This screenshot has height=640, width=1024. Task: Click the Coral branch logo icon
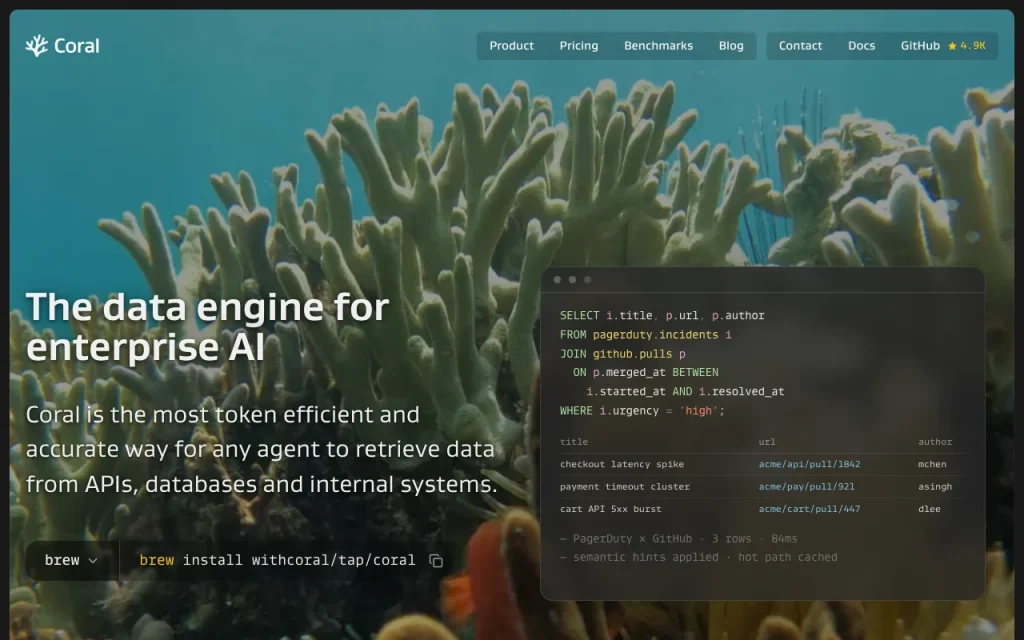click(37, 46)
